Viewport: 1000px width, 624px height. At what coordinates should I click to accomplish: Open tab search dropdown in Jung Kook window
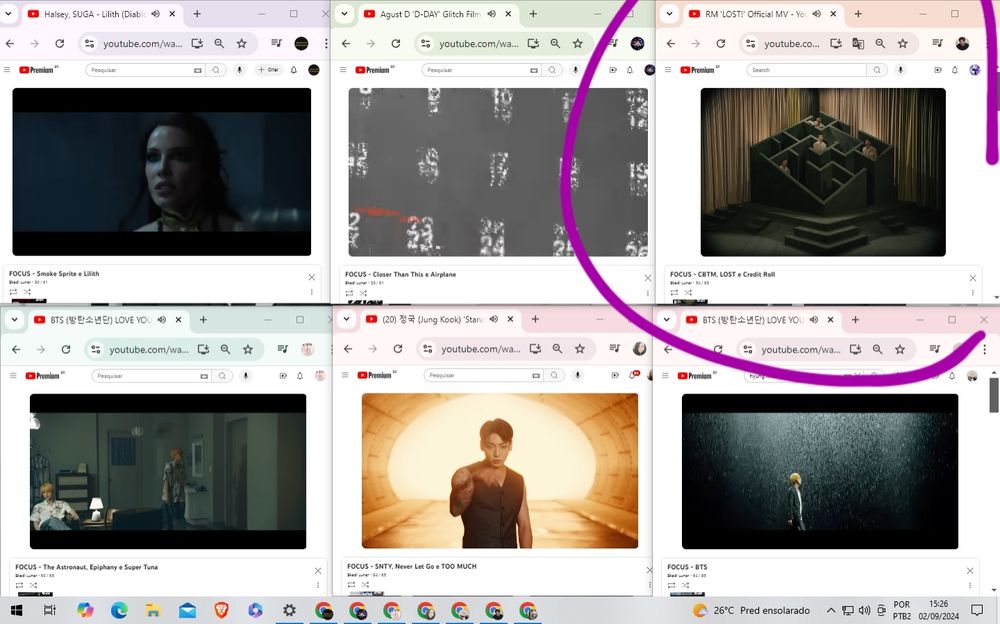point(346,319)
